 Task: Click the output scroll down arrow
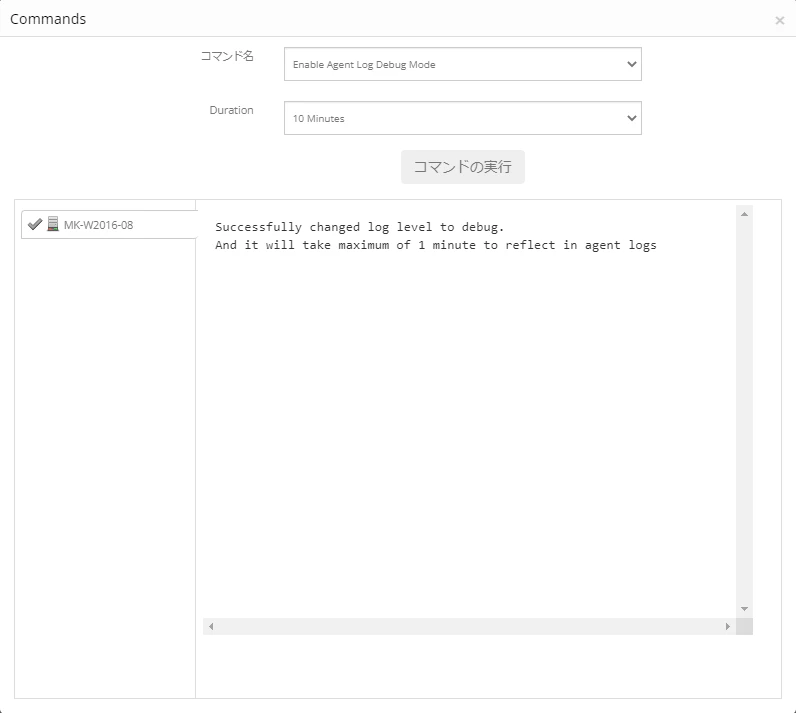click(744, 608)
